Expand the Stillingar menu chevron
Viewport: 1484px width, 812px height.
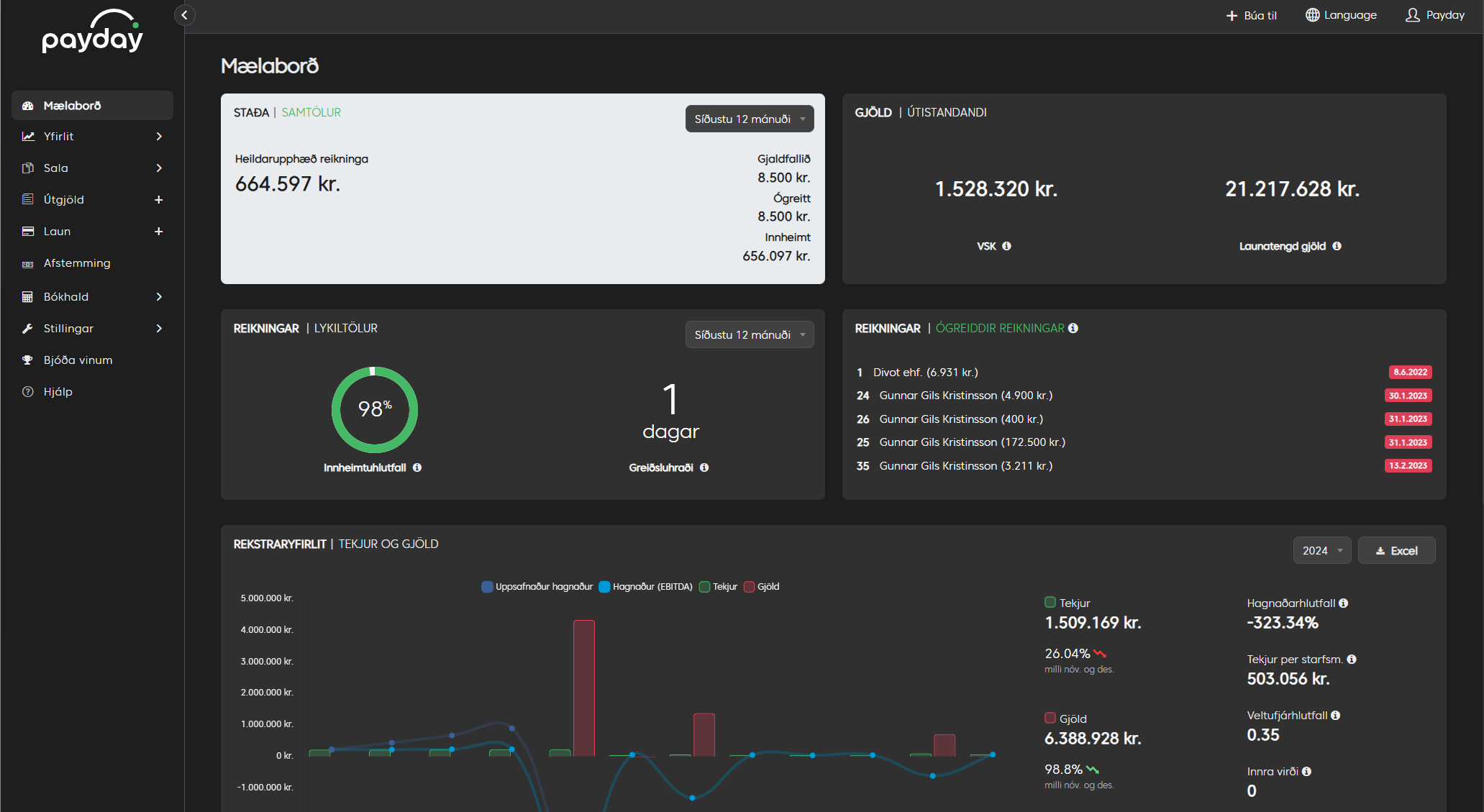tap(159, 329)
